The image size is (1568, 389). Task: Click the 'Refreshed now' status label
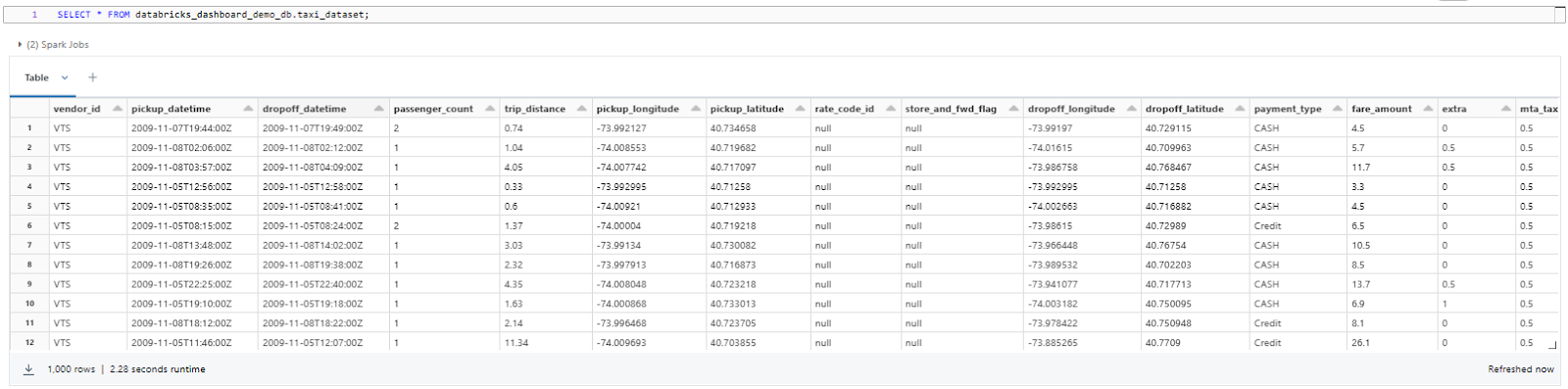click(1520, 369)
